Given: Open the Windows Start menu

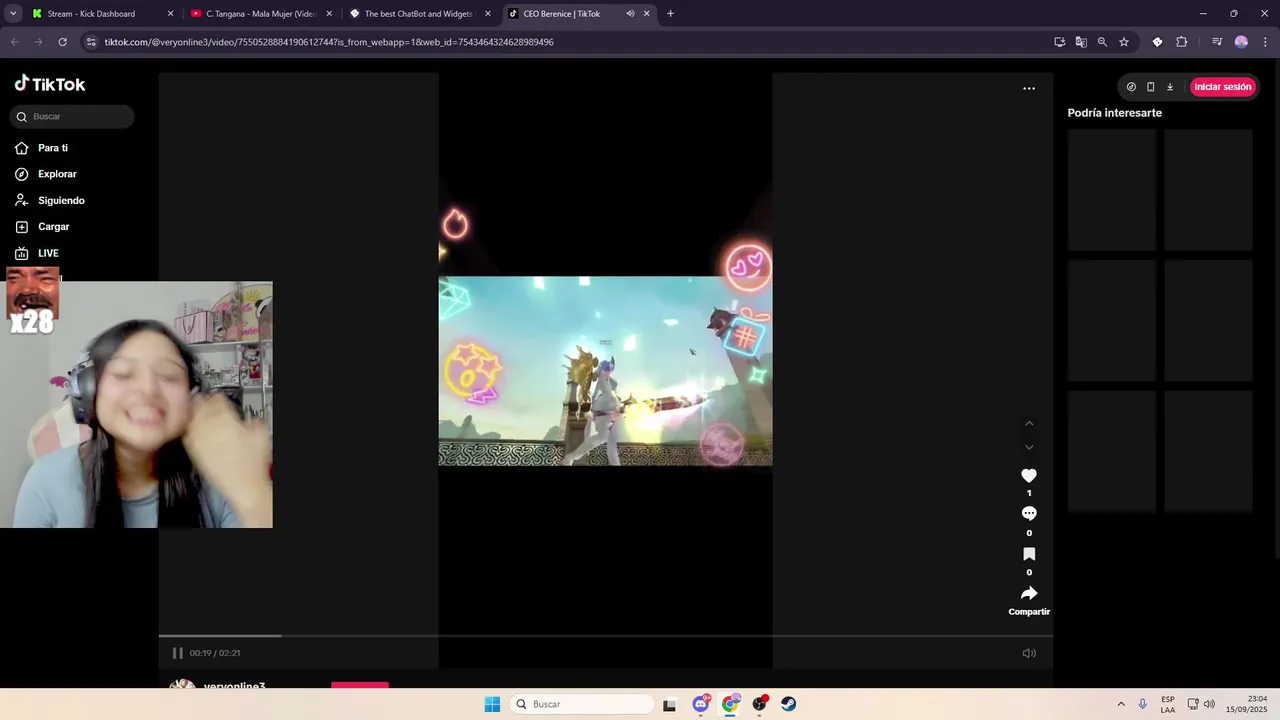Looking at the screenshot, I should (492, 704).
